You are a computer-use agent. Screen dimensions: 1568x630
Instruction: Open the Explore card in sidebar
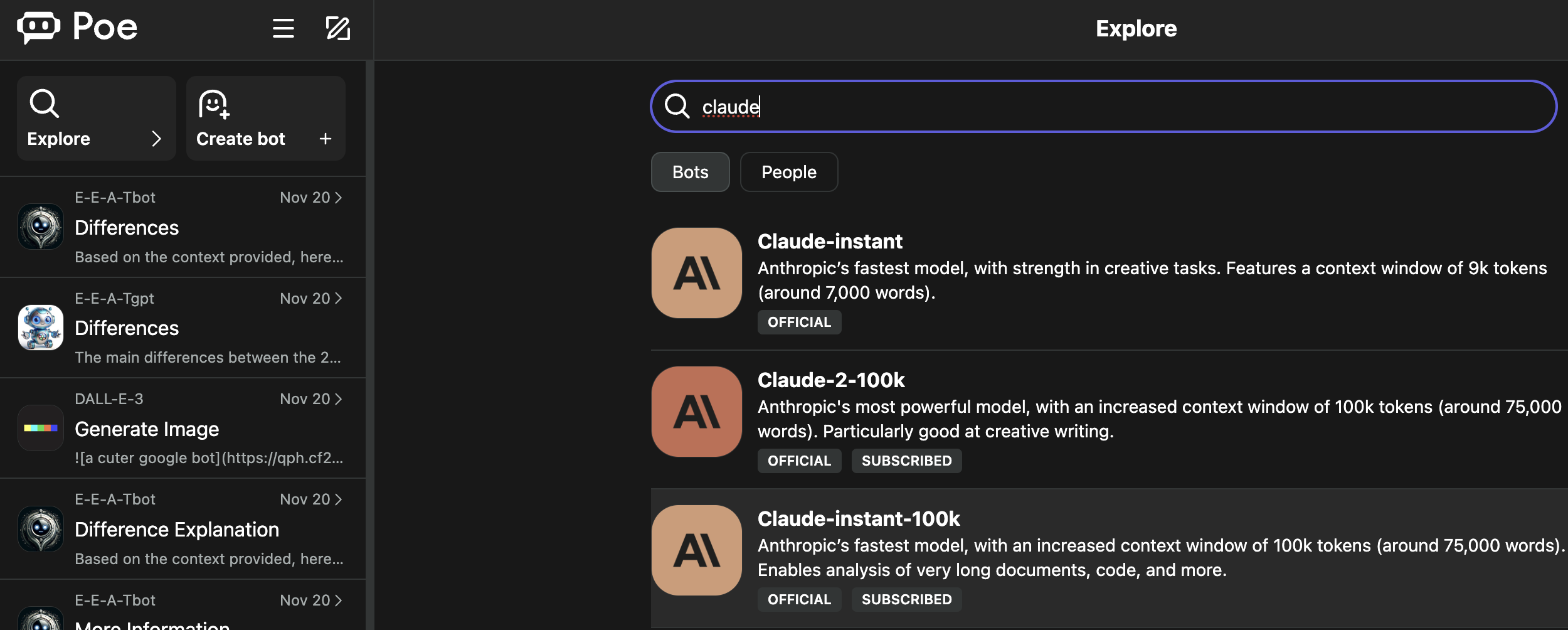[97, 118]
